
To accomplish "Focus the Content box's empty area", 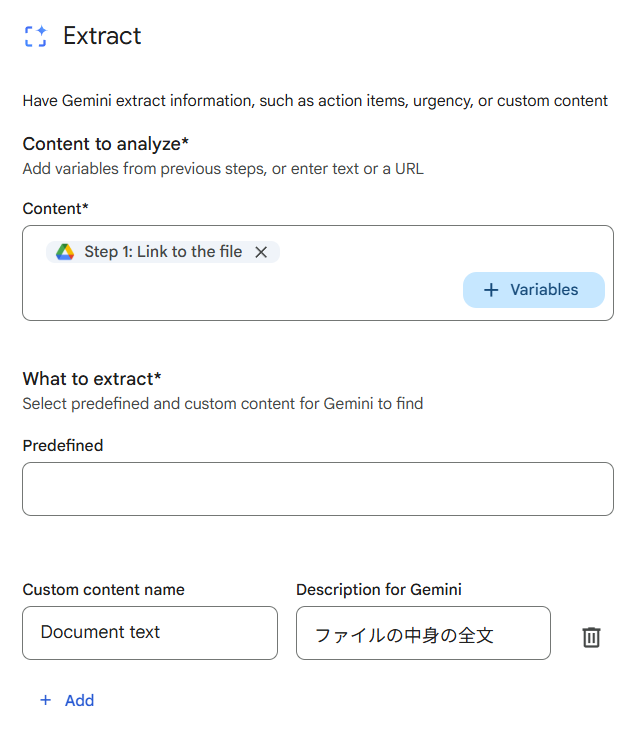I will pyautogui.click(x=240, y=295).
